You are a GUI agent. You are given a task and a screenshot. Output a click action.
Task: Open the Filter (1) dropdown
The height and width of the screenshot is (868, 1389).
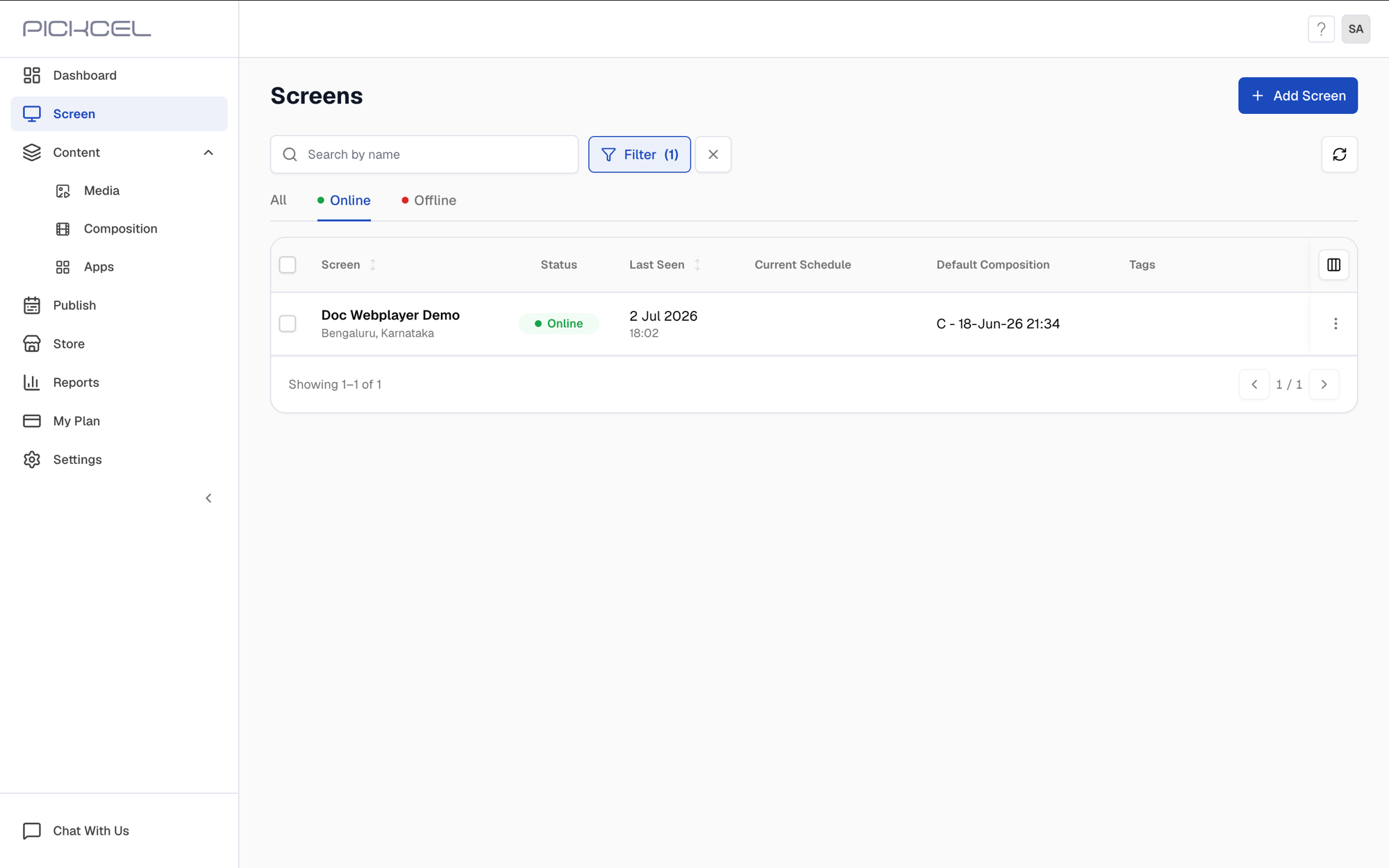tap(640, 154)
